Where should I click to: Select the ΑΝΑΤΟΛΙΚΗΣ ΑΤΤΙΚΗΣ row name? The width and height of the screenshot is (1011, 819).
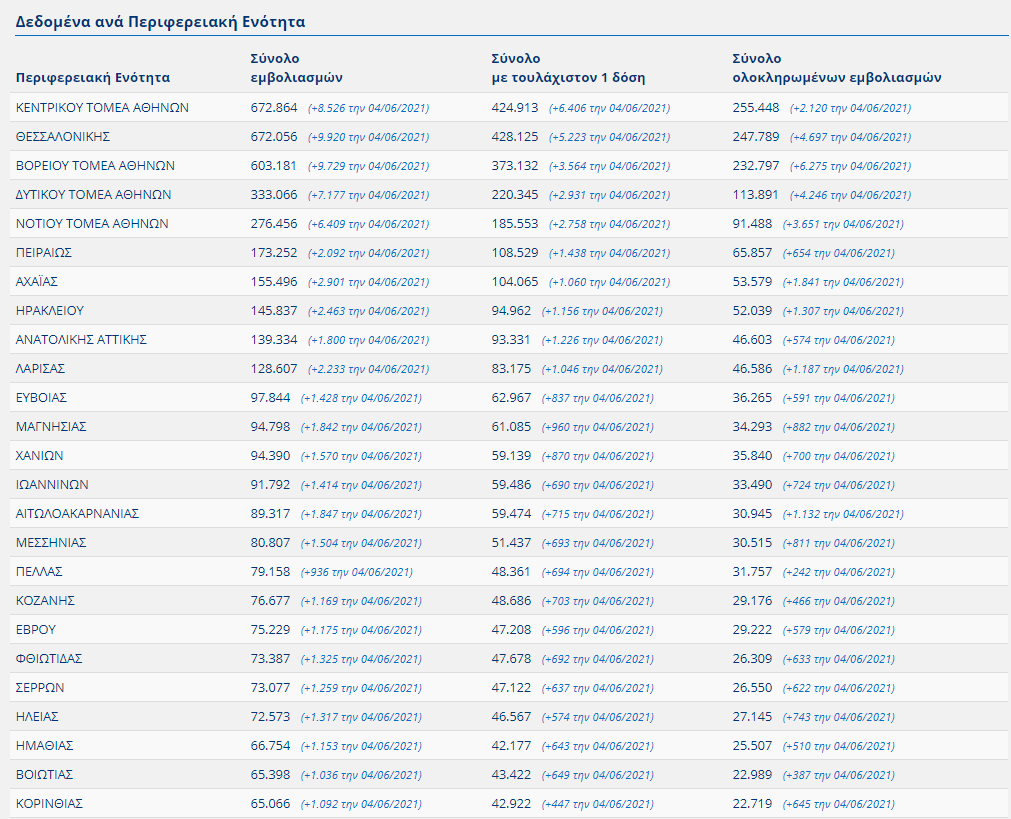pos(81,340)
